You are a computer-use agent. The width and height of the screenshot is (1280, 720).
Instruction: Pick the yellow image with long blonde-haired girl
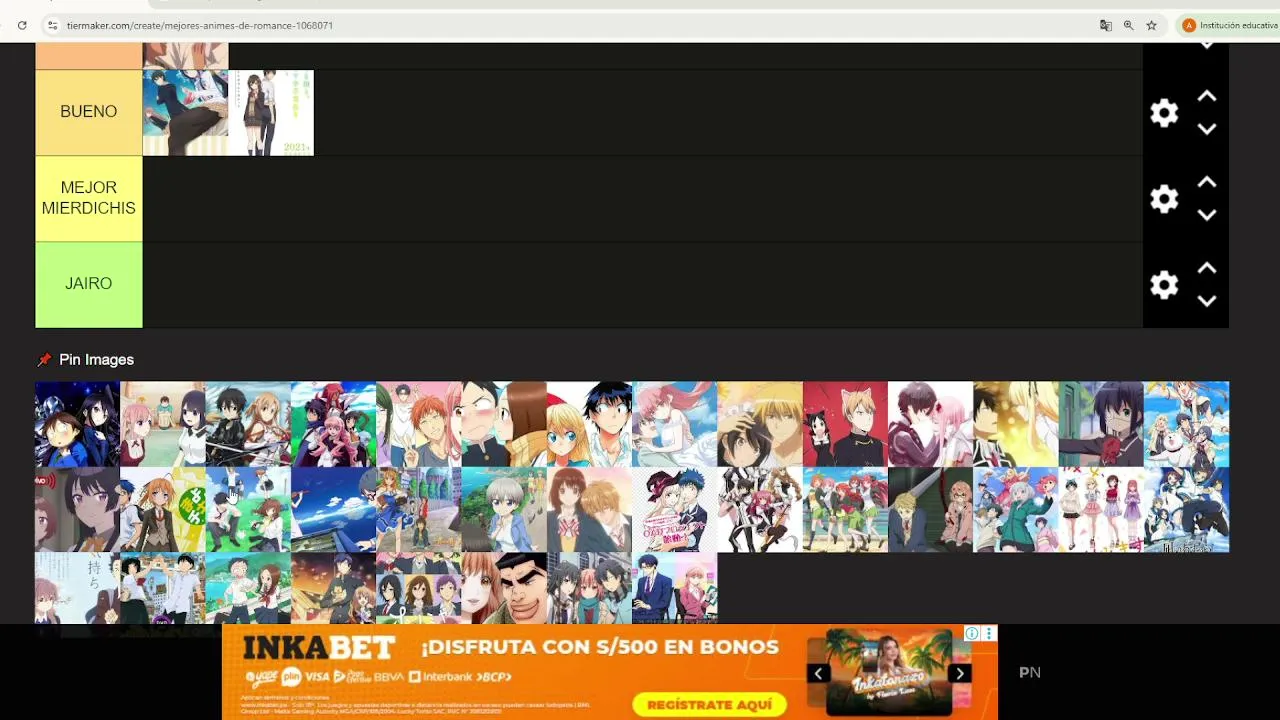click(x=1016, y=424)
